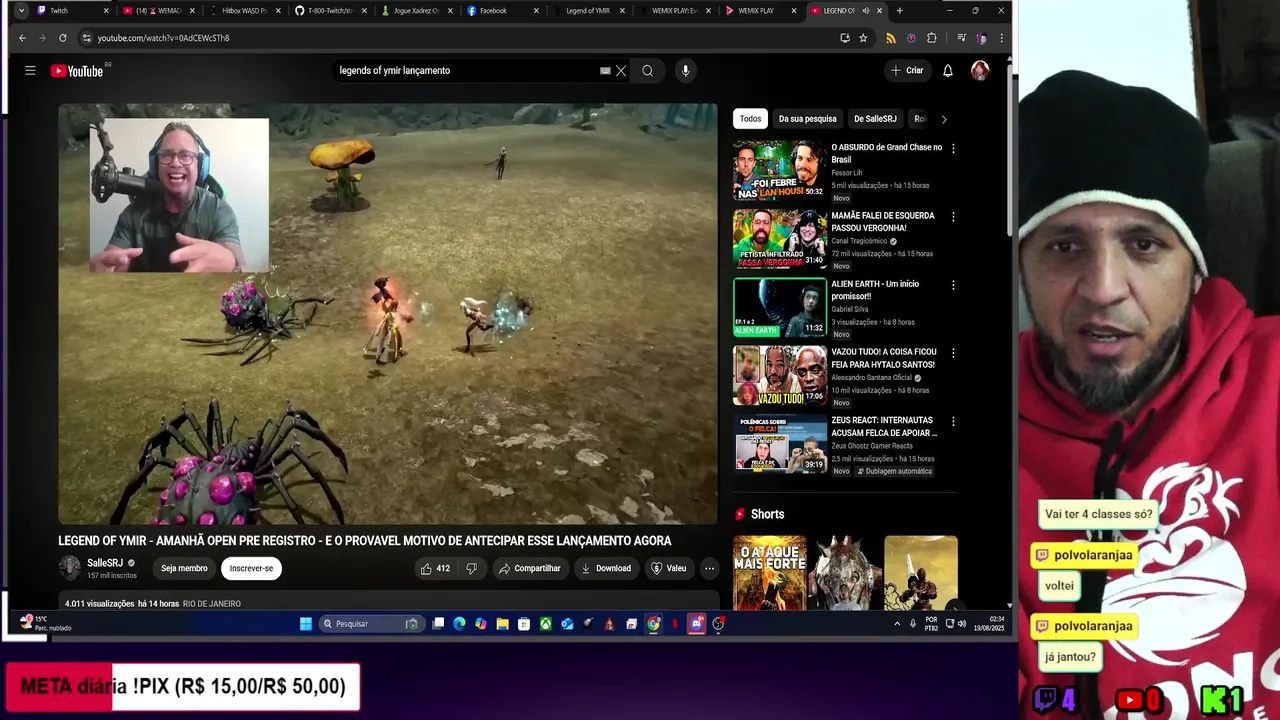Click the video player area
1280x720 pixels.
click(388, 314)
